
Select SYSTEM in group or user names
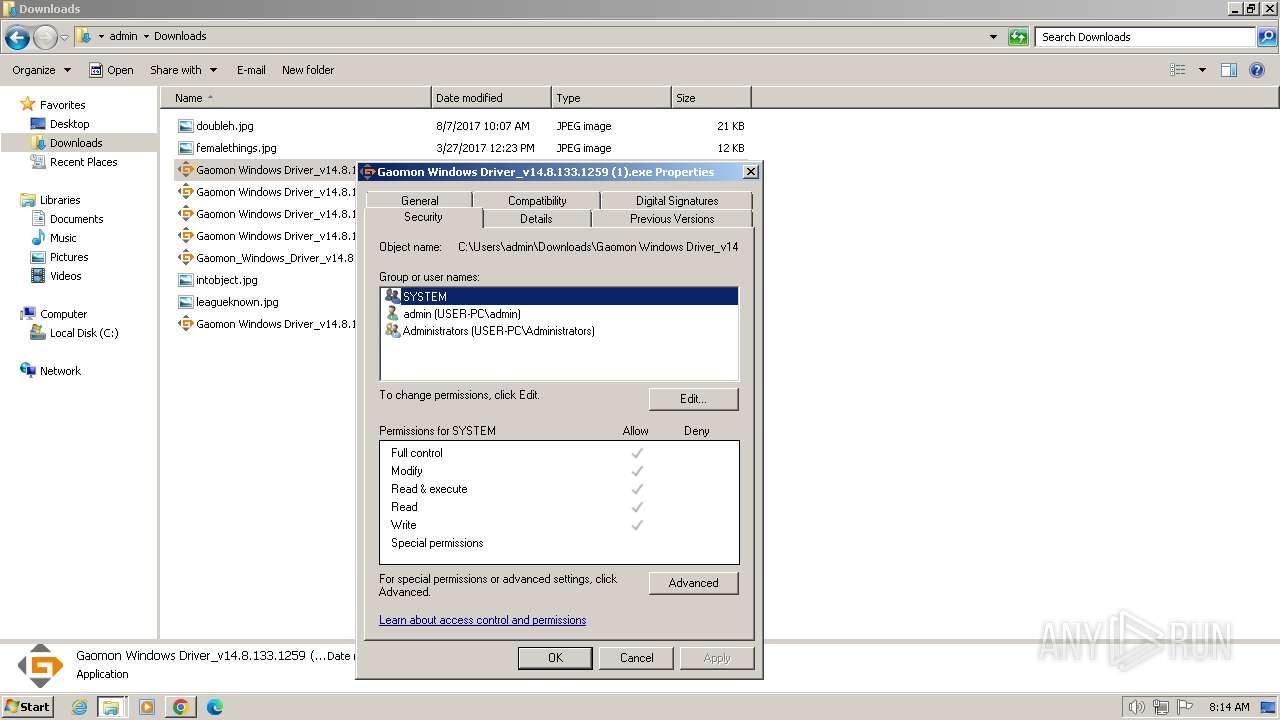(560, 297)
